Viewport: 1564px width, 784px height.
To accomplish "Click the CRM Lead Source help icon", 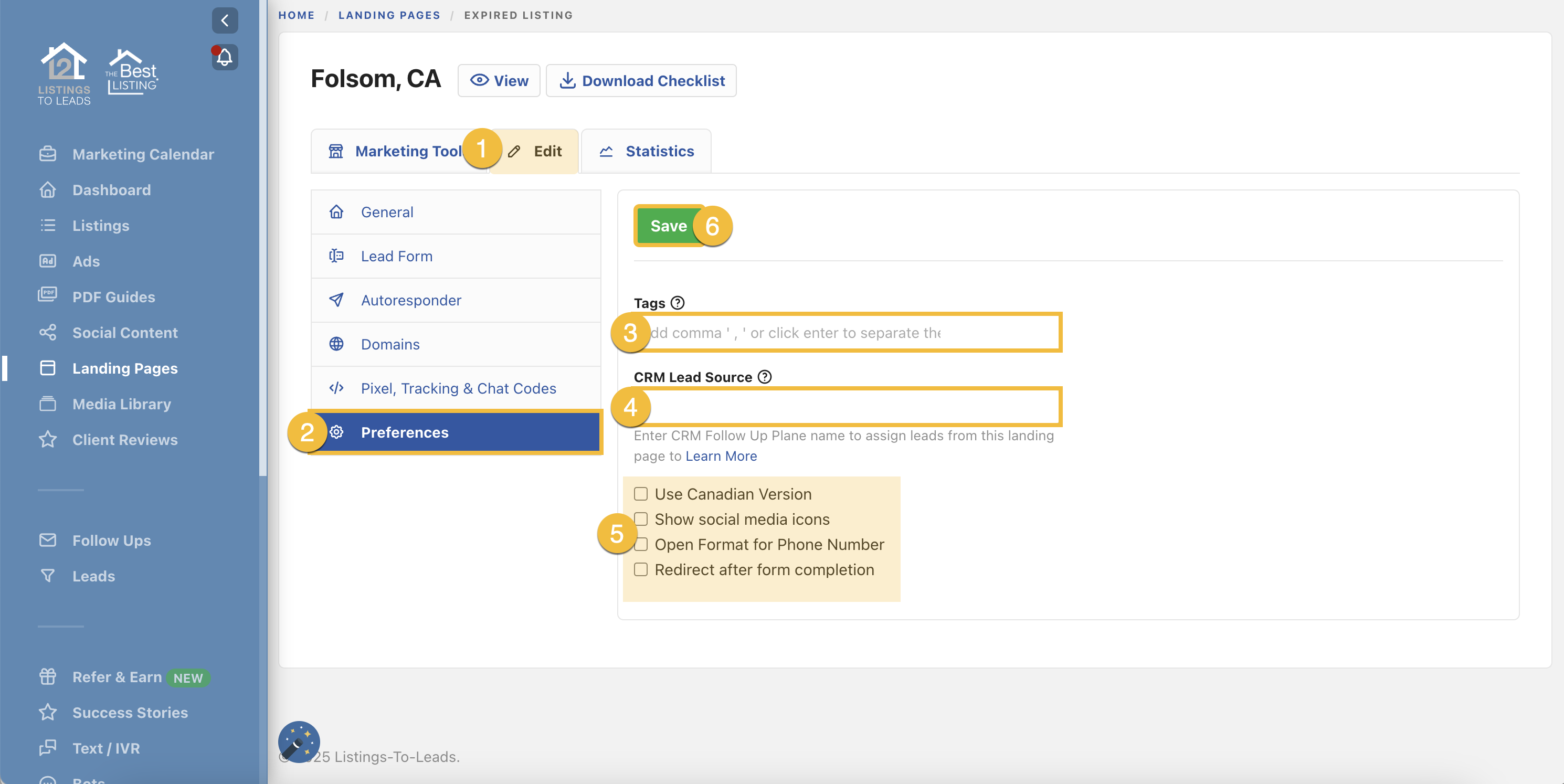I will pos(764,376).
